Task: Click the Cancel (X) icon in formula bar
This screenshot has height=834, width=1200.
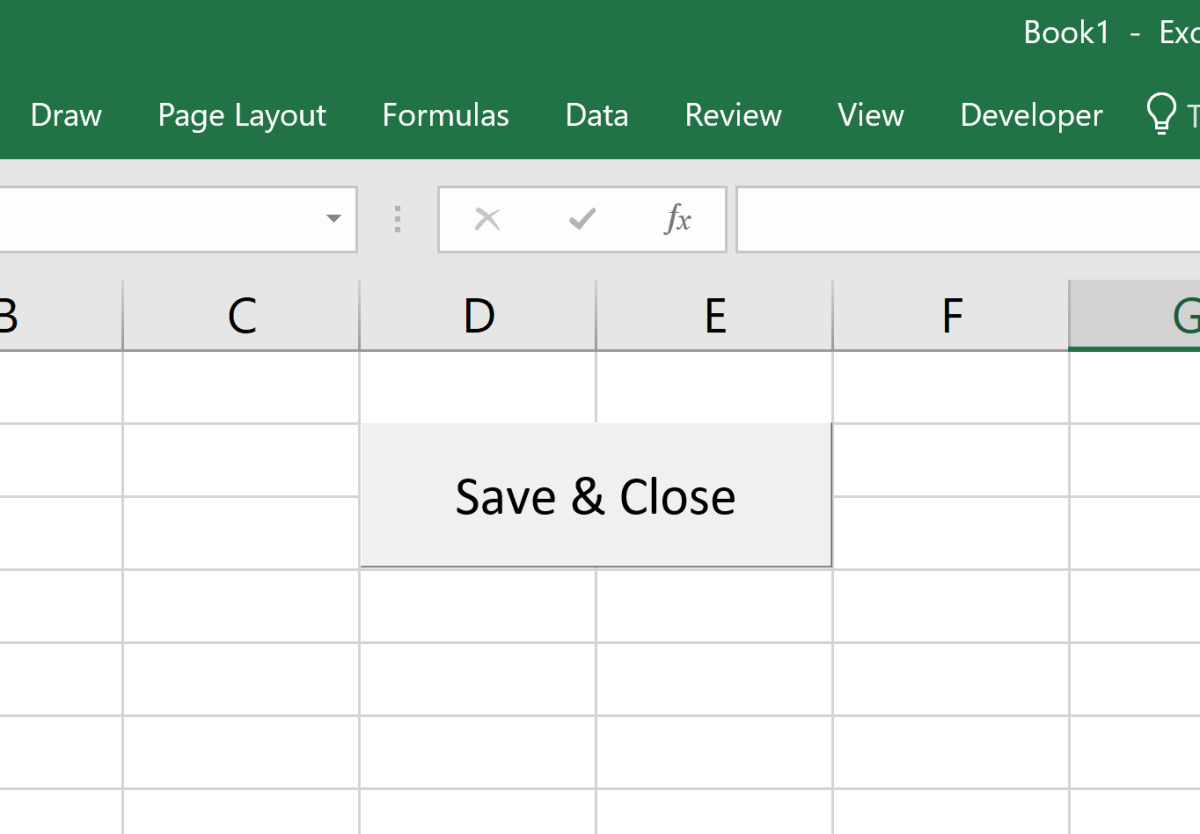Action: [x=487, y=220]
